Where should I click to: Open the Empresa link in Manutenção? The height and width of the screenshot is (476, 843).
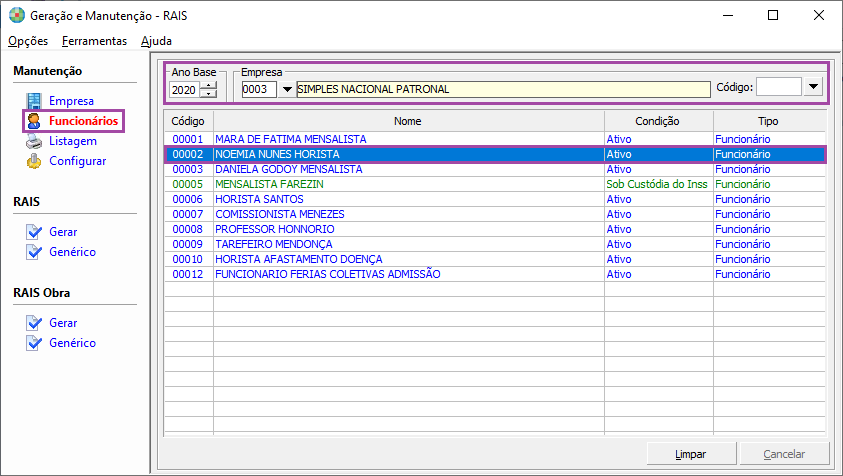[71, 101]
